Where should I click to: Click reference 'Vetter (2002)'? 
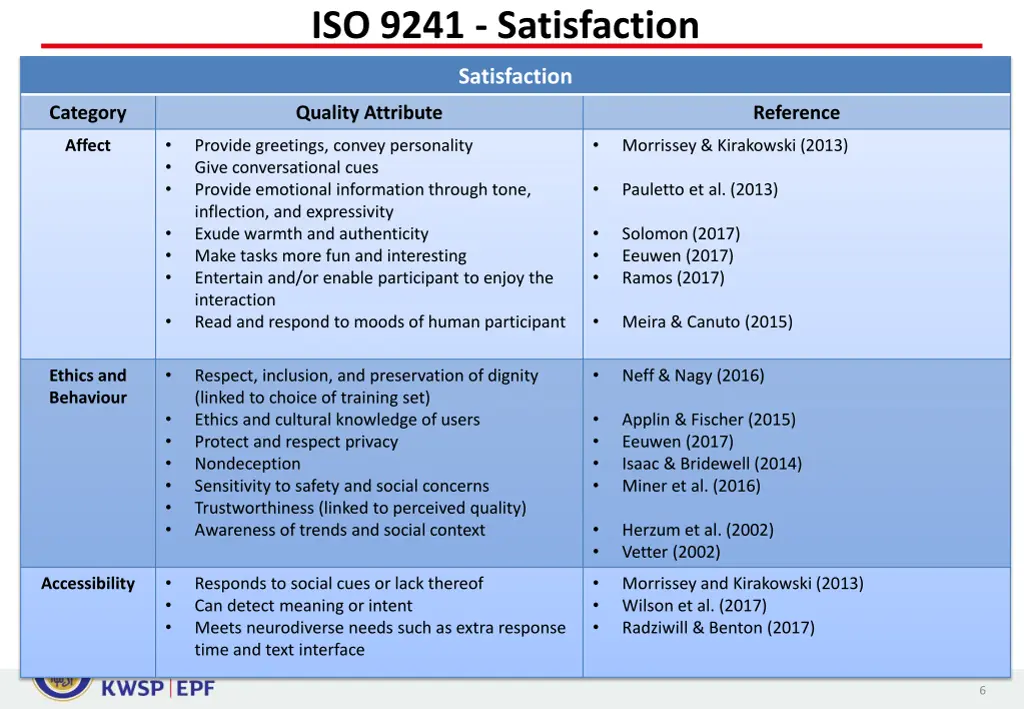671,552
